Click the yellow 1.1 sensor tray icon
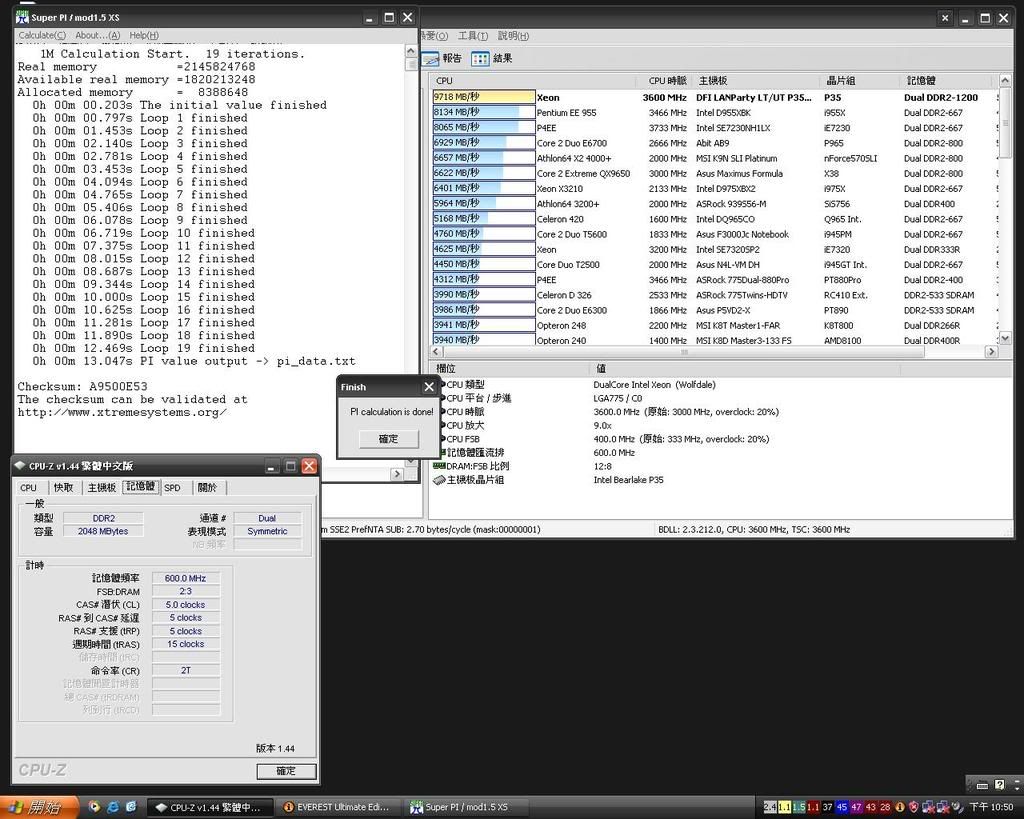This screenshot has width=1024, height=819. 784,807
